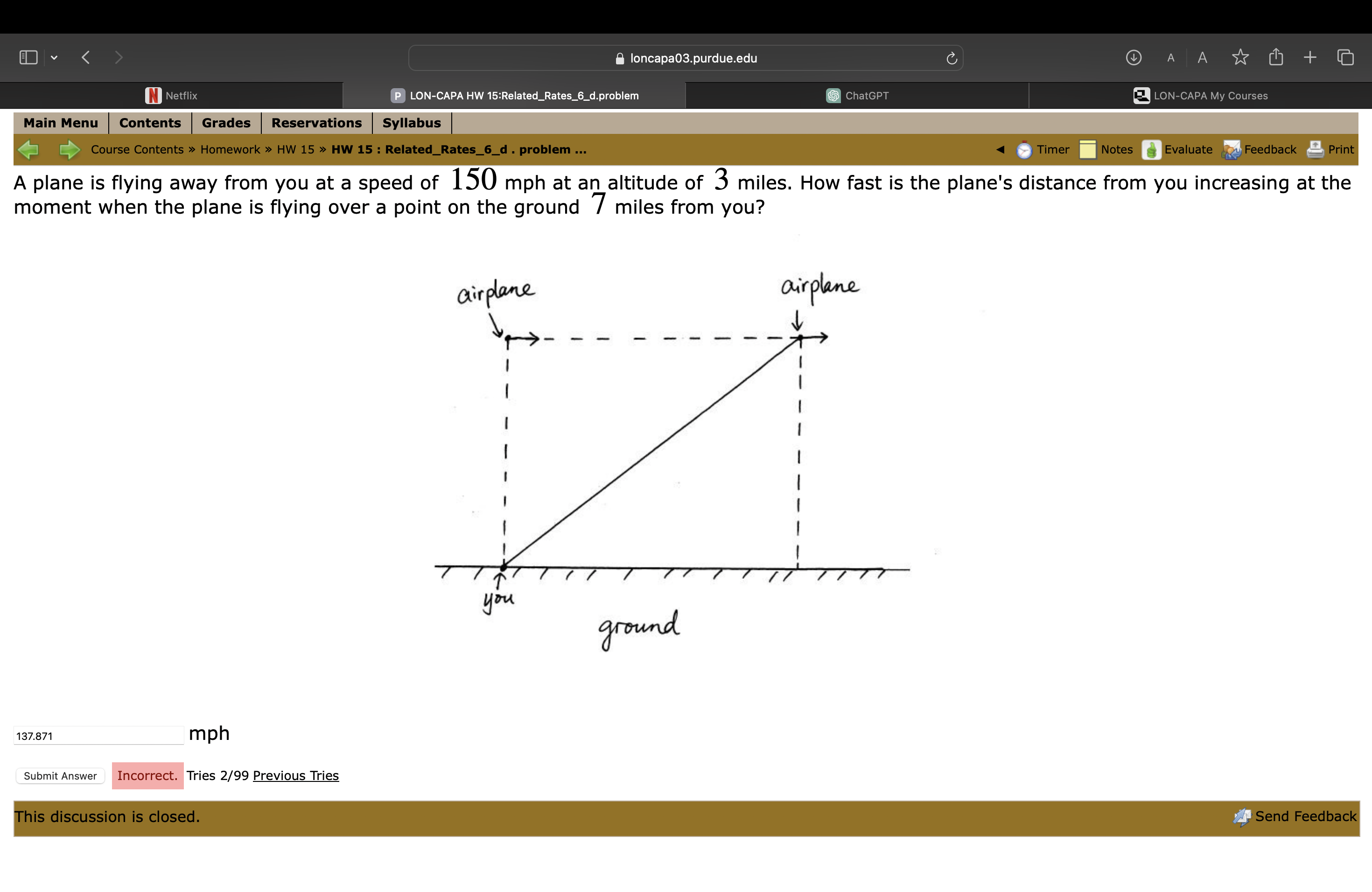This screenshot has height=892, width=1372.
Task: Show the tab overview
Action: pos(1345,57)
